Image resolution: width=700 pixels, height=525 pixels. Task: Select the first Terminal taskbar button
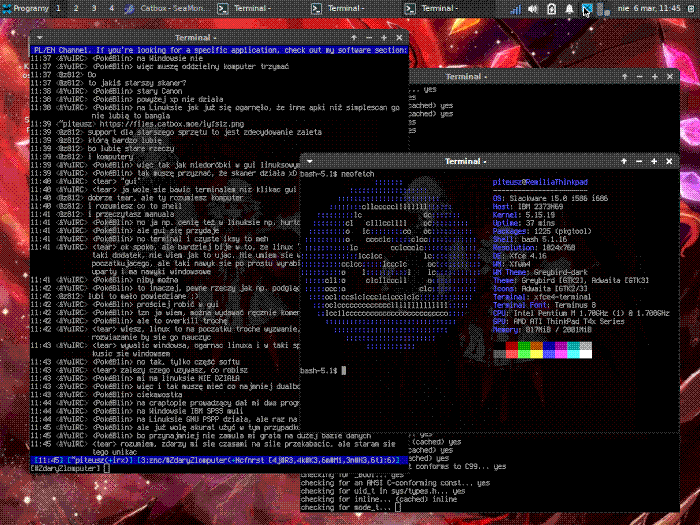[260, 8]
